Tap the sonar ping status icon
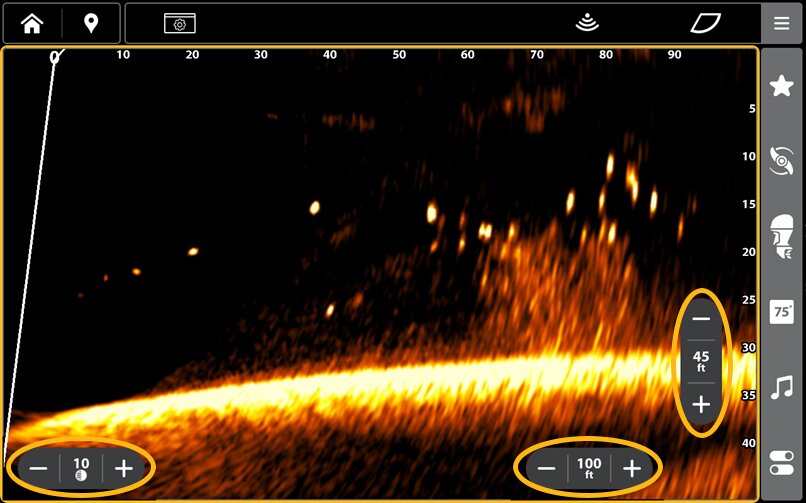 (587, 24)
